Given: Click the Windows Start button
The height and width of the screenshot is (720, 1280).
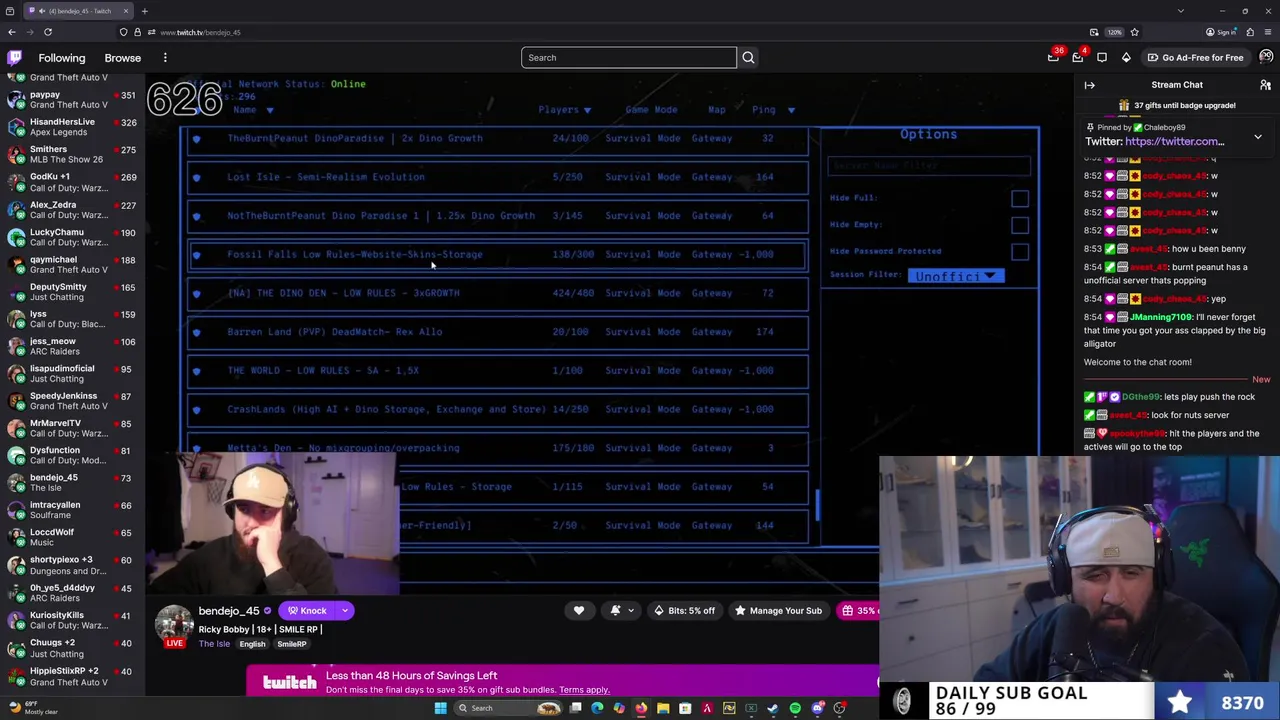Looking at the screenshot, I should (440, 708).
